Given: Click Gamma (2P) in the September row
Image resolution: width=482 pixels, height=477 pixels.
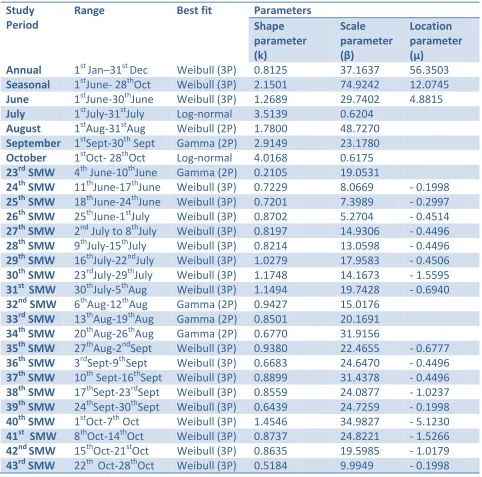Looking at the screenshot, I should (x=207, y=143).
